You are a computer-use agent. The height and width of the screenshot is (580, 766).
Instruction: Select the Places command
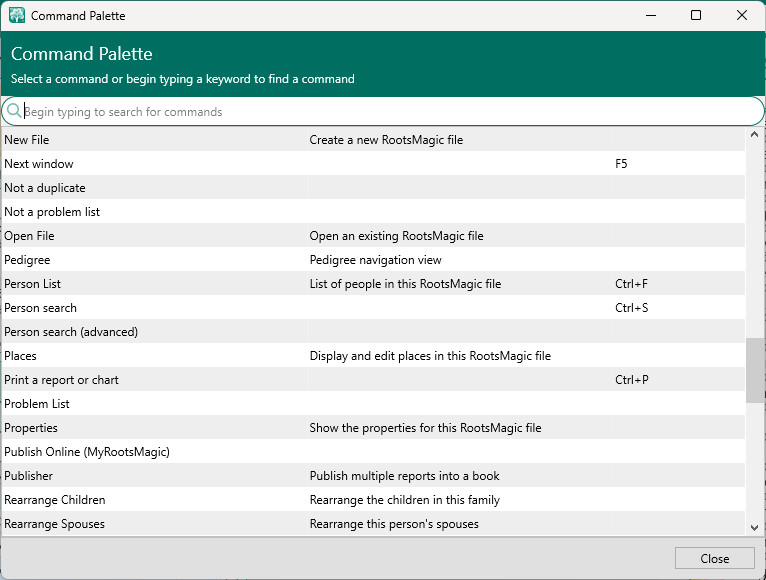tap(21, 356)
